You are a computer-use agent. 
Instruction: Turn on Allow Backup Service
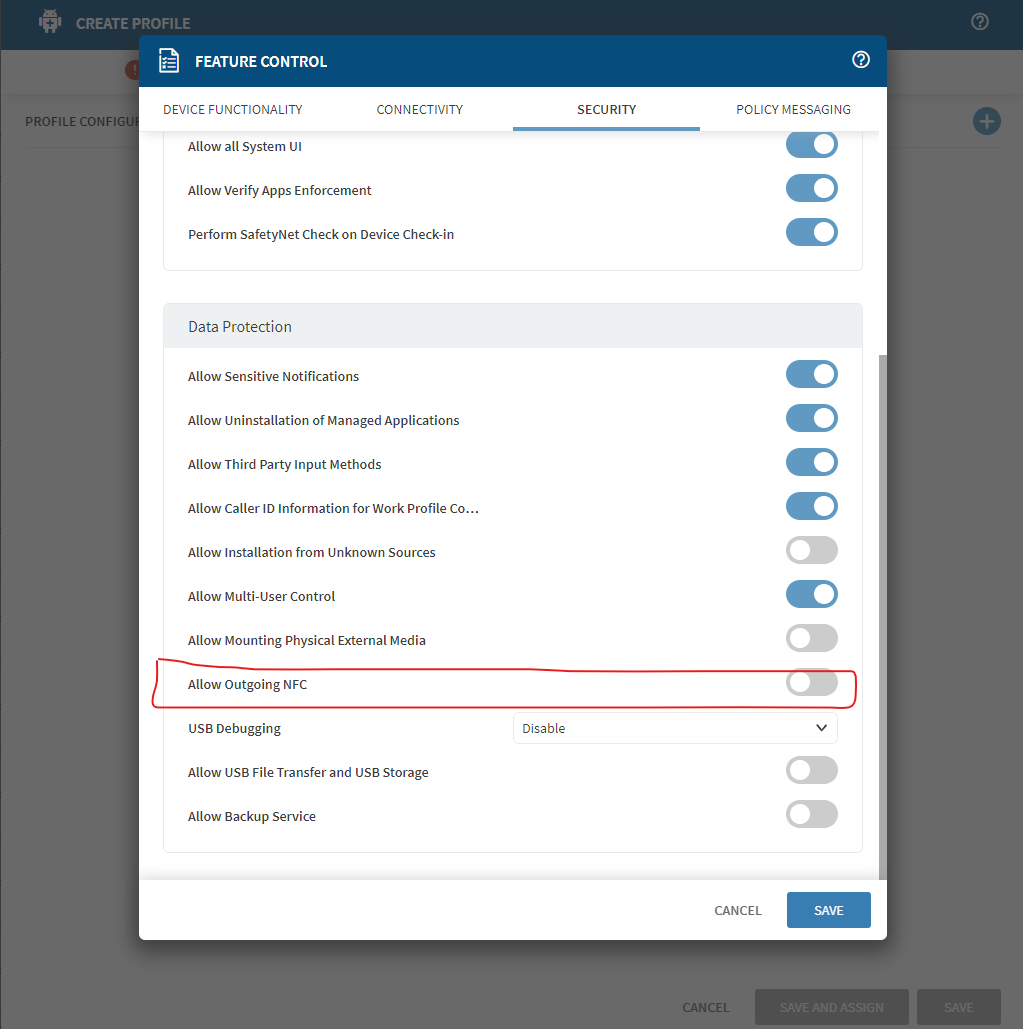[811, 815]
